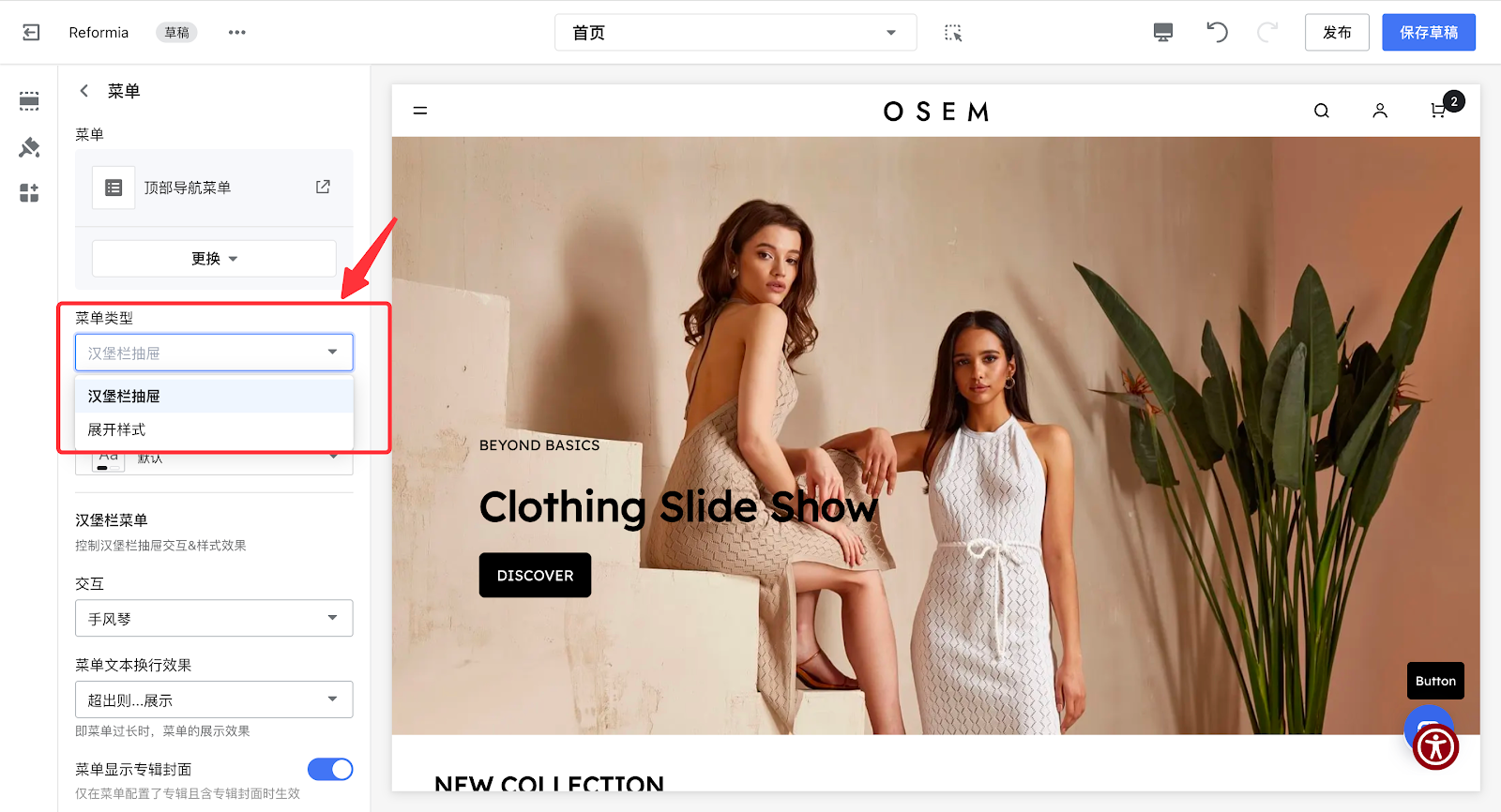The height and width of the screenshot is (812, 1501).
Task: Open theme settings brush icon
Action: coord(29,147)
